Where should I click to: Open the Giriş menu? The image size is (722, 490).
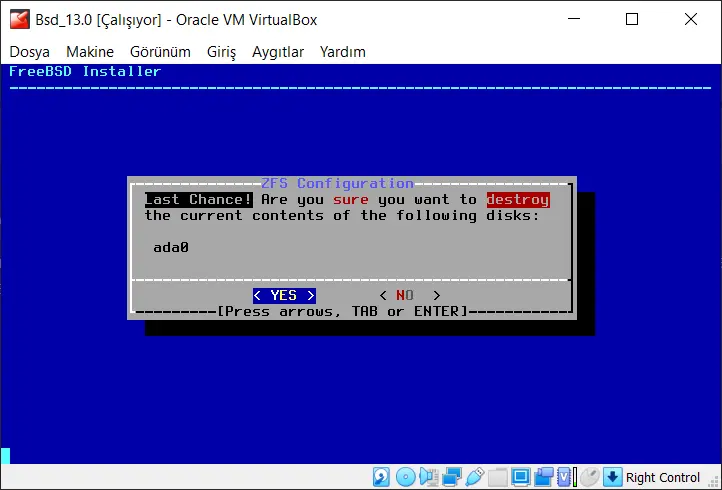(x=221, y=51)
